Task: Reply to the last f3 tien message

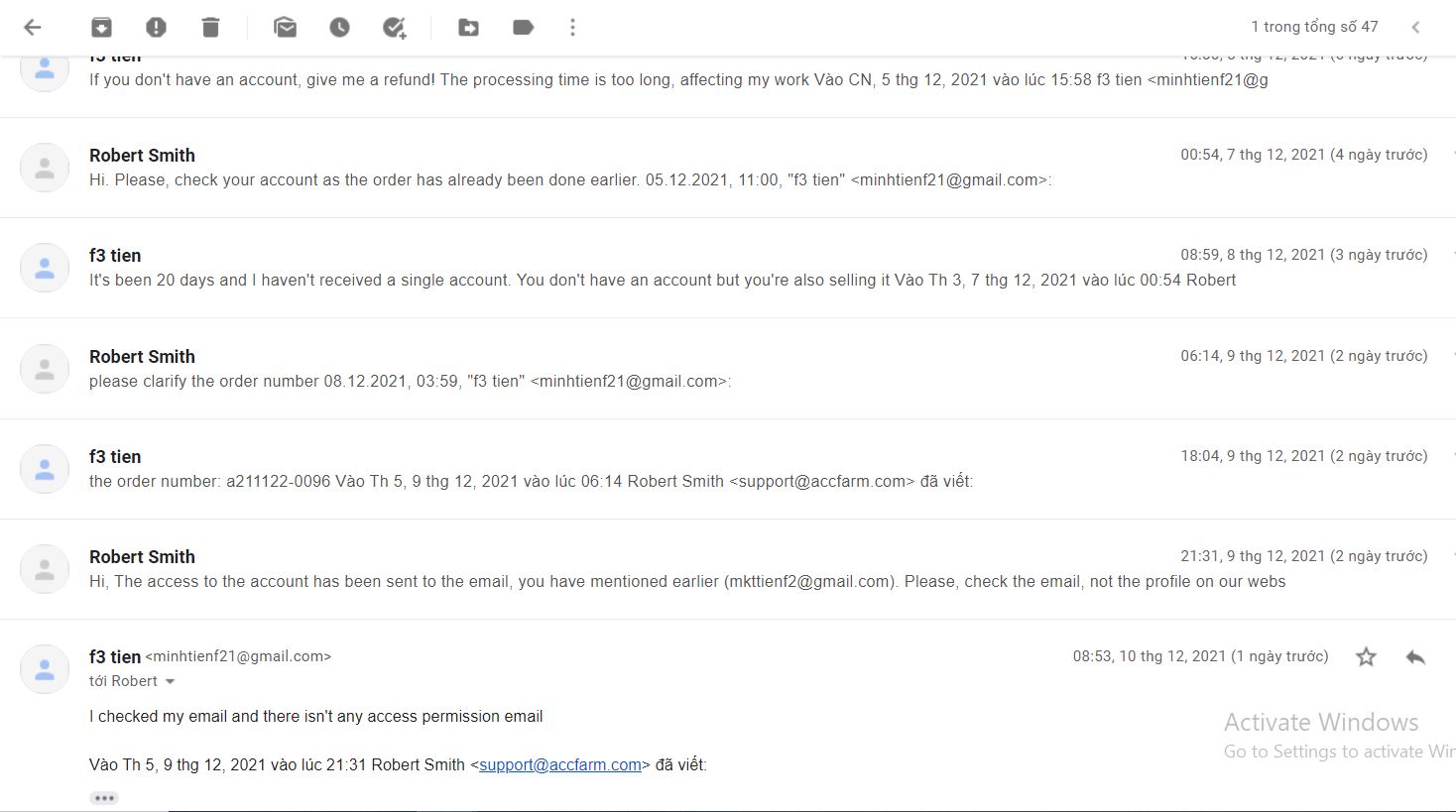Action: coord(1415,656)
